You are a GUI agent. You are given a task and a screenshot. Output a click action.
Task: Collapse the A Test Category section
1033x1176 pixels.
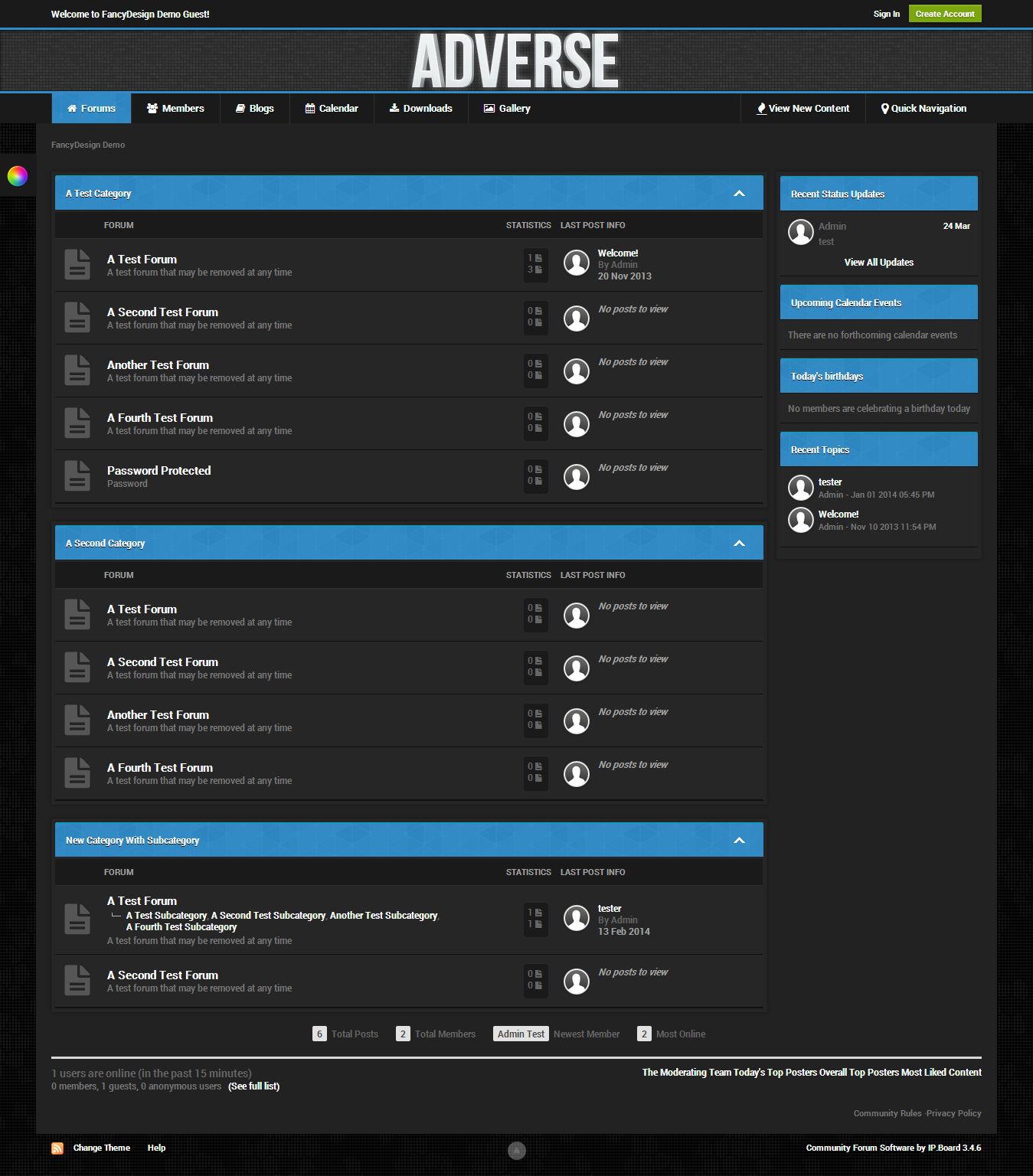[x=739, y=194]
